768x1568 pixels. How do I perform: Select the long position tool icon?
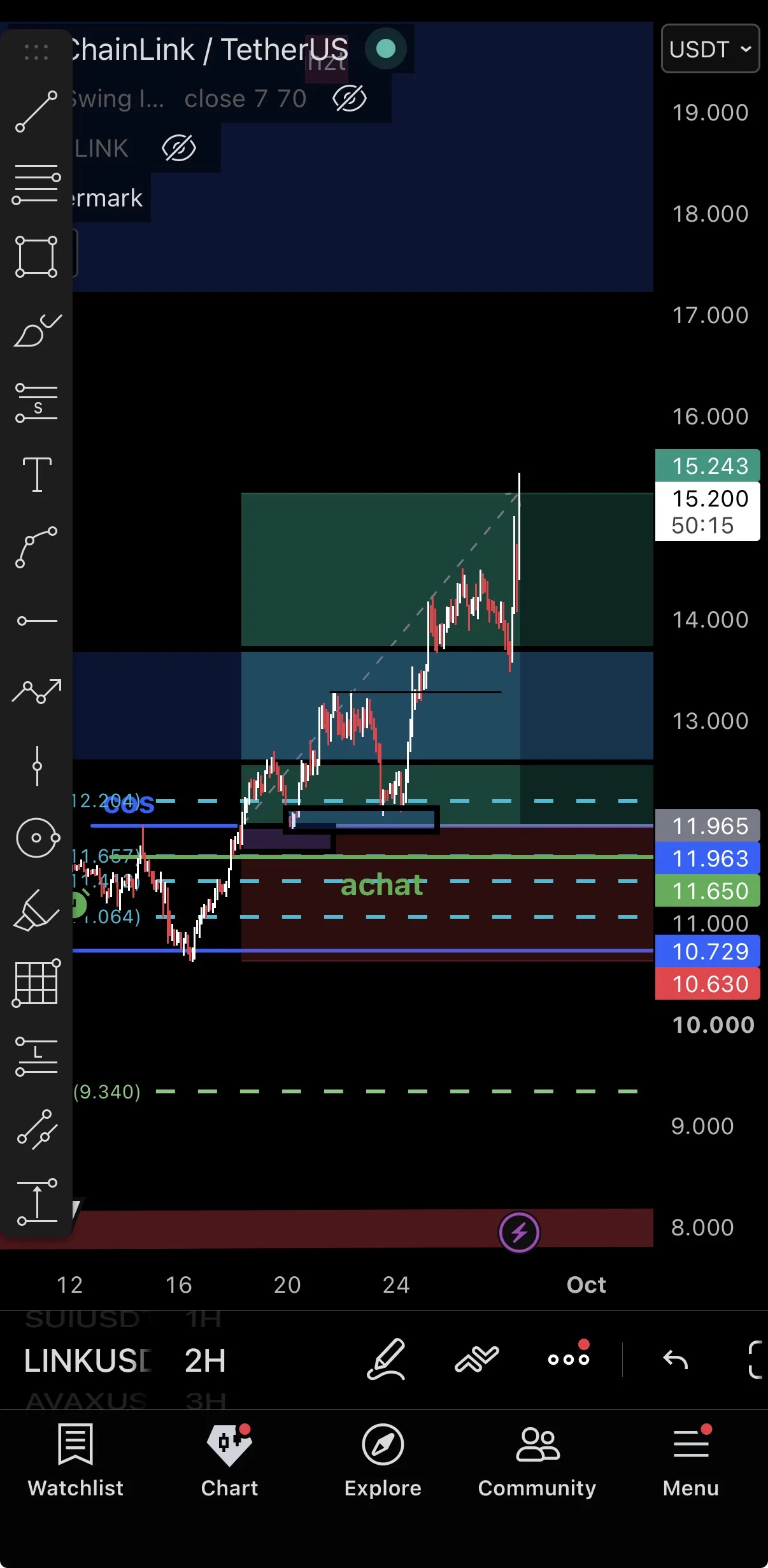(36, 1056)
